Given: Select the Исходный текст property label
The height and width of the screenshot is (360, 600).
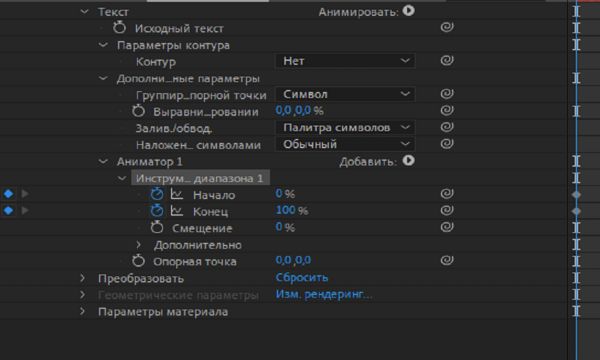Looking at the screenshot, I should pos(179,29).
